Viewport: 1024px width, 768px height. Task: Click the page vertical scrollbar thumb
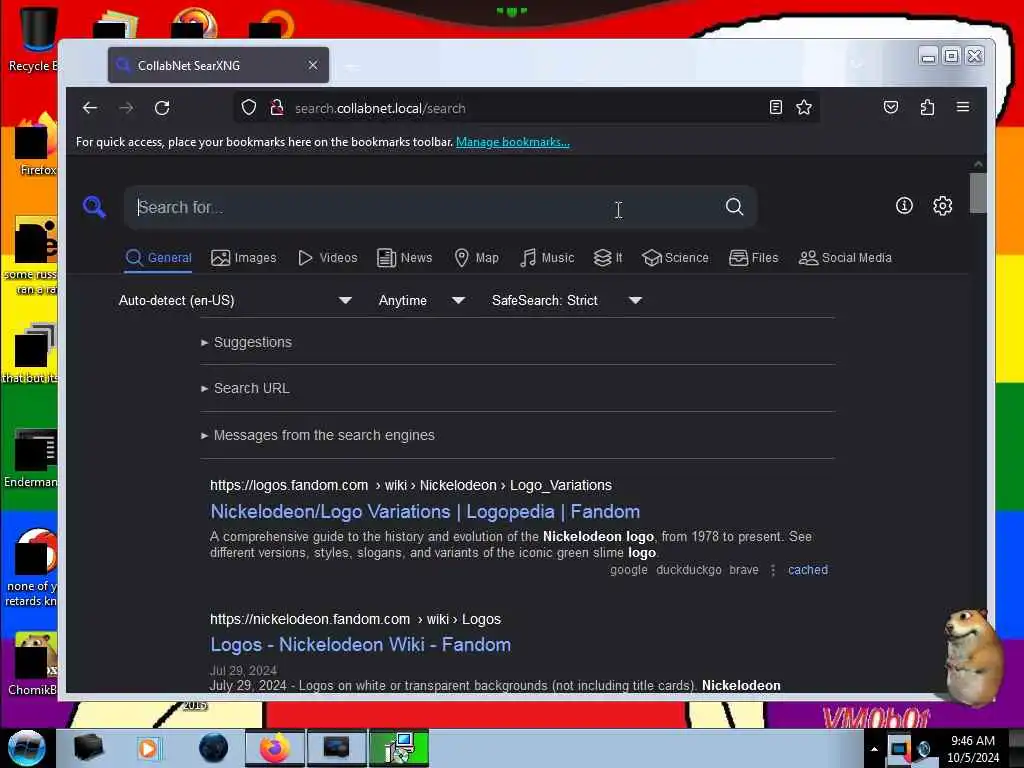pyautogui.click(x=978, y=193)
